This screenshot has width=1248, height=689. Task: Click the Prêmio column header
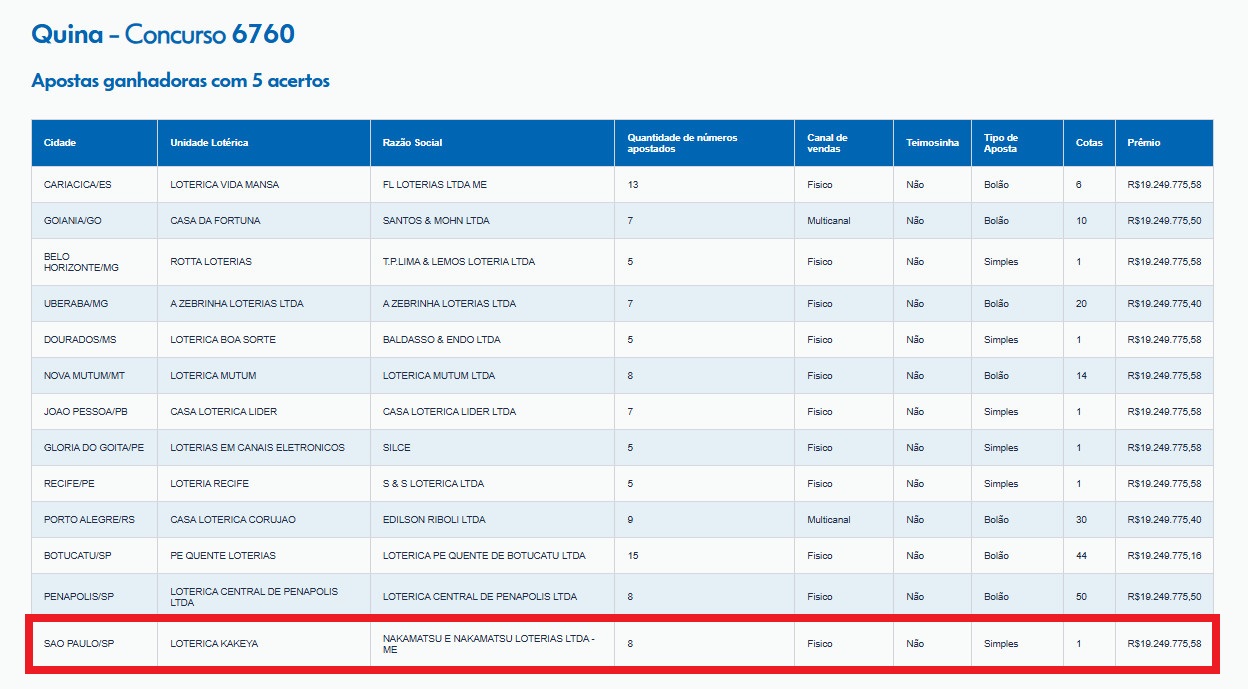pyautogui.click(x=1144, y=143)
